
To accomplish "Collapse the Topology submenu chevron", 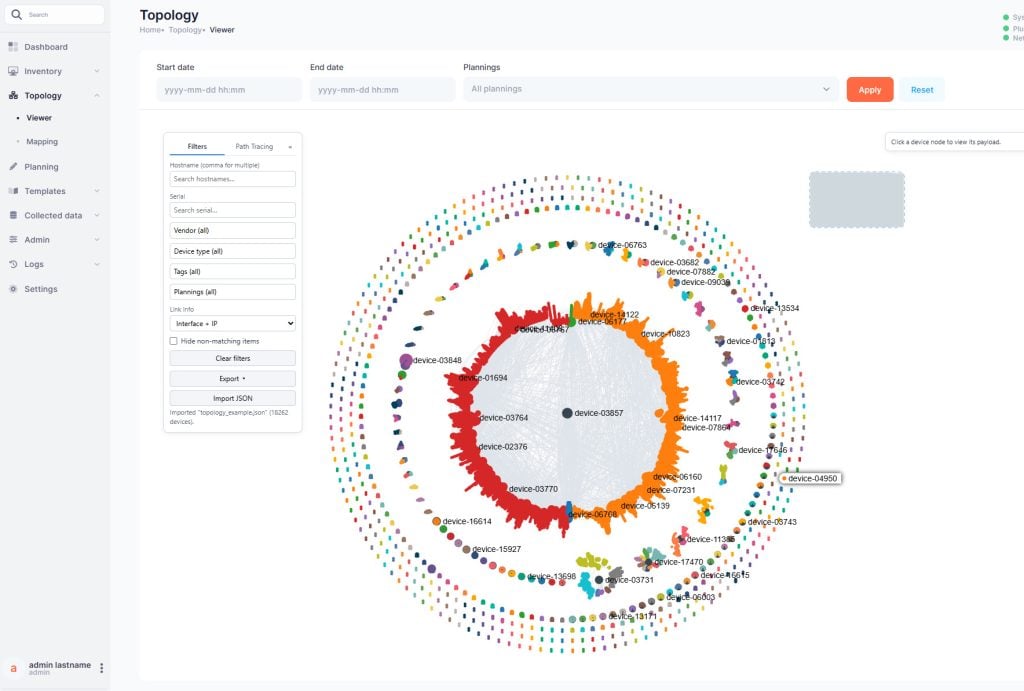I will 97,95.
